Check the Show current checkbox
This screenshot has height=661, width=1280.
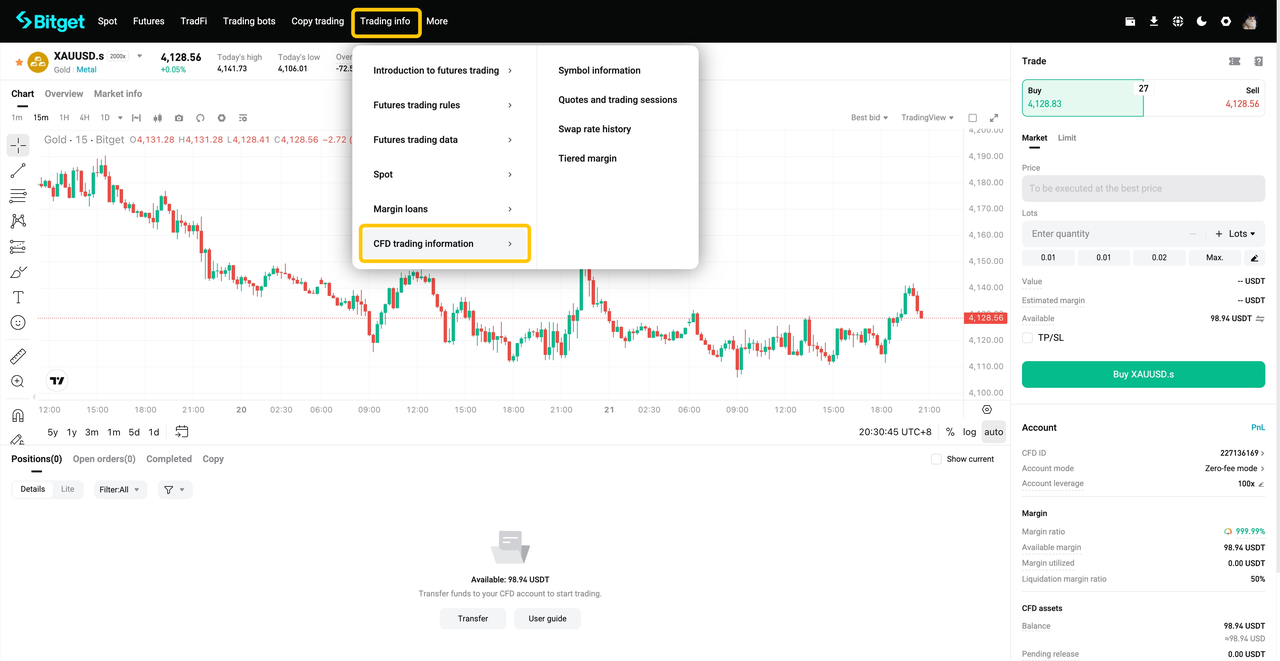pos(936,459)
